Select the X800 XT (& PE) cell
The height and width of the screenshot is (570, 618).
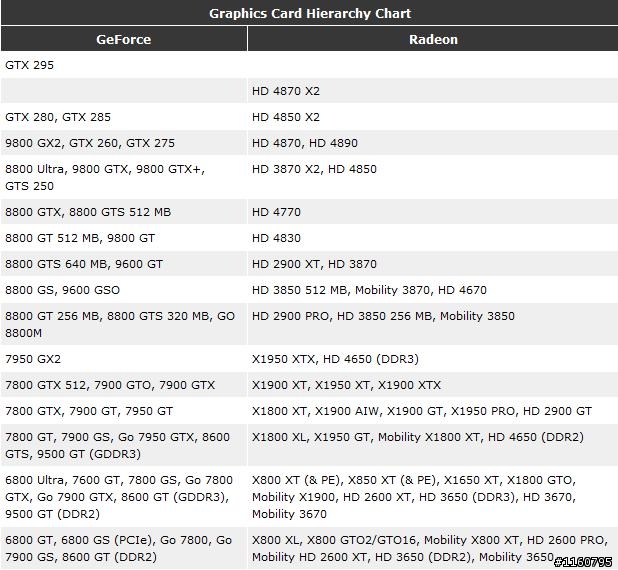tap(433, 497)
